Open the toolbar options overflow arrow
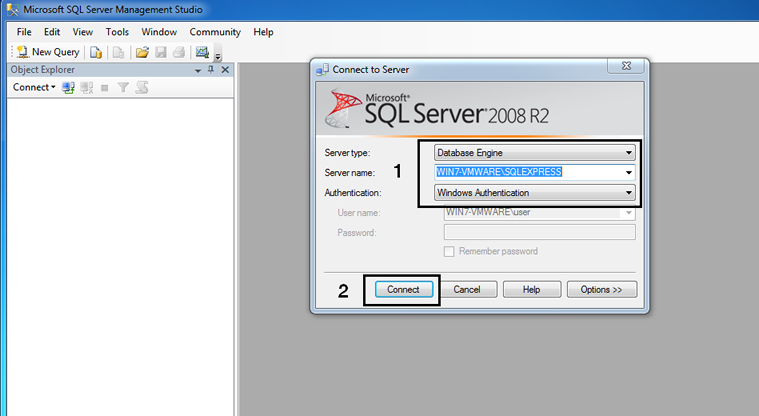 [218, 56]
